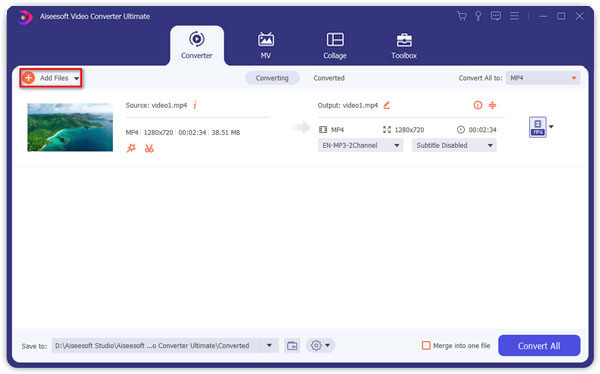
Task: Click the 38.51 MB file size text
Action: (226, 132)
